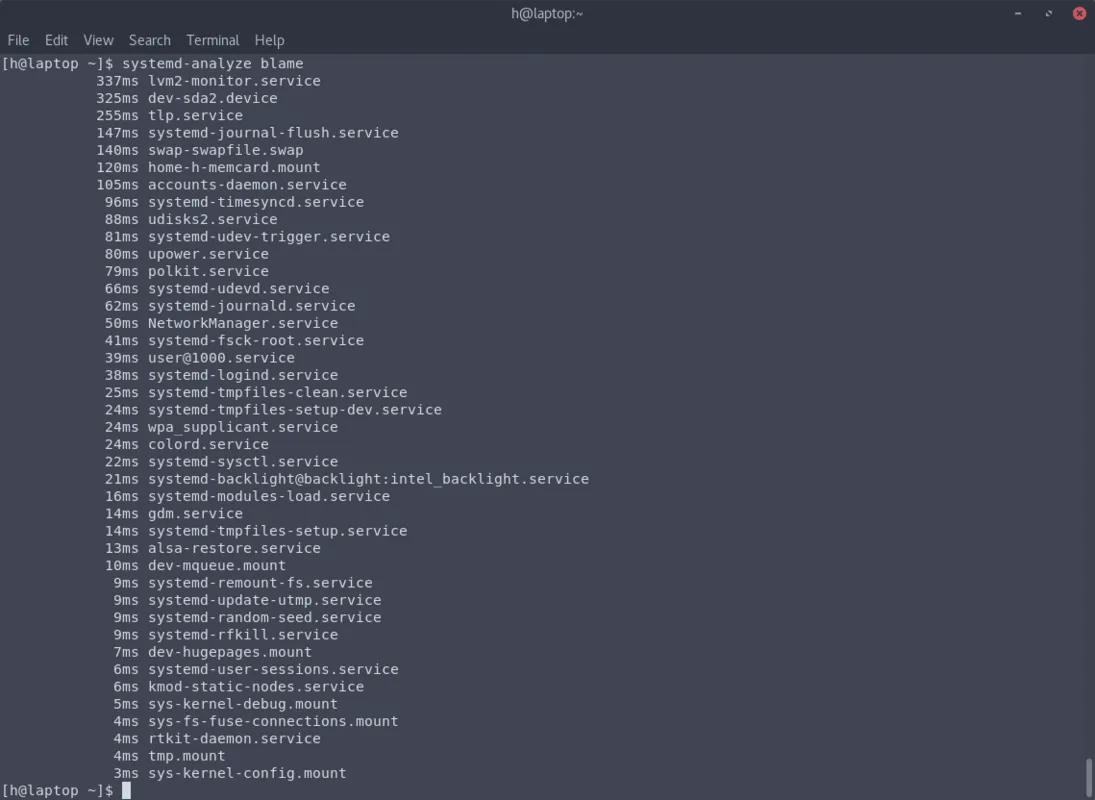Click kmod-static-nodes.service entry
Viewport: 1095px width, 800px height.
pyautogui.click(x=239, y=687)
